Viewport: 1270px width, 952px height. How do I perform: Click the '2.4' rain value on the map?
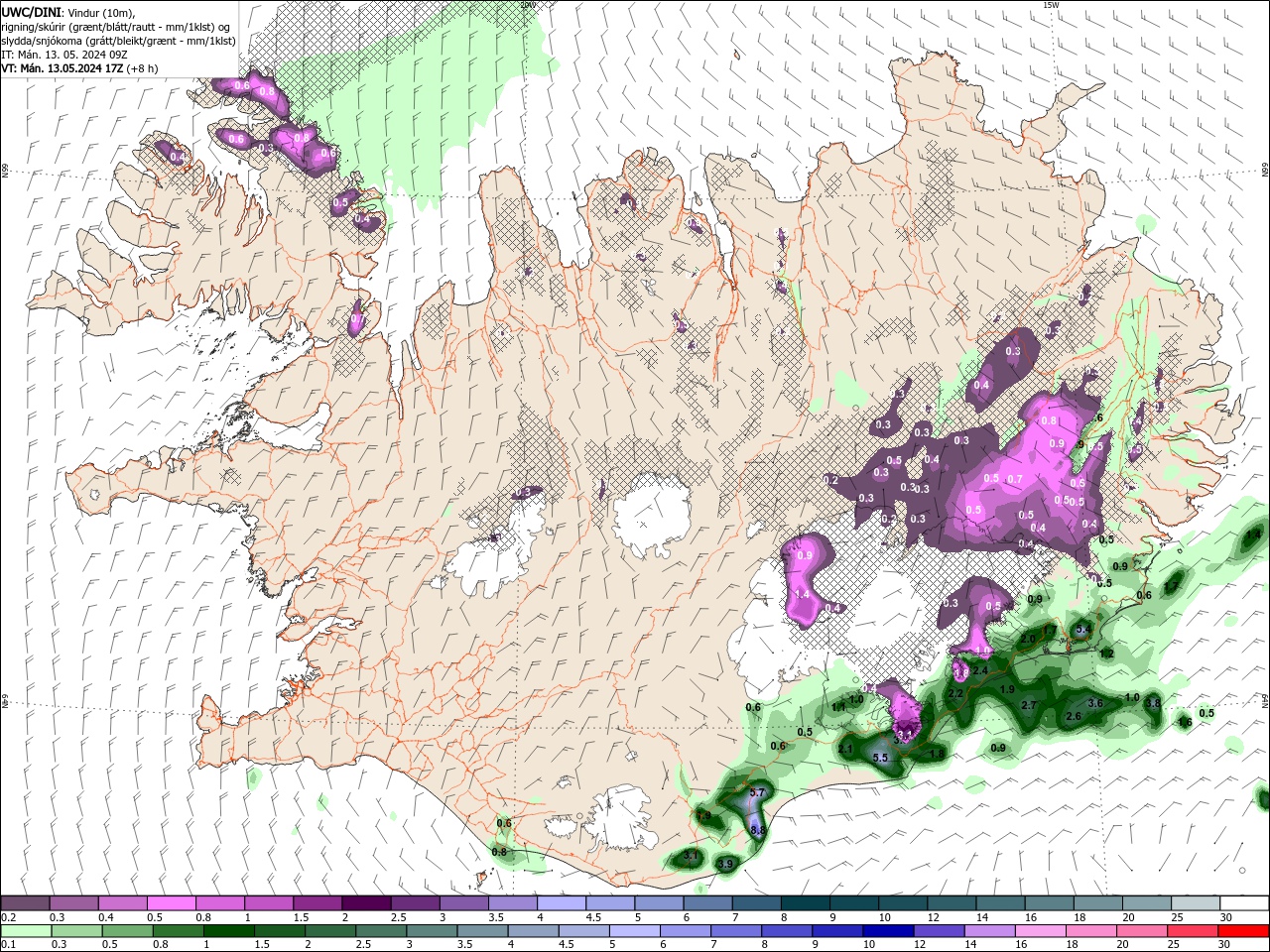[x=980, y=671]
